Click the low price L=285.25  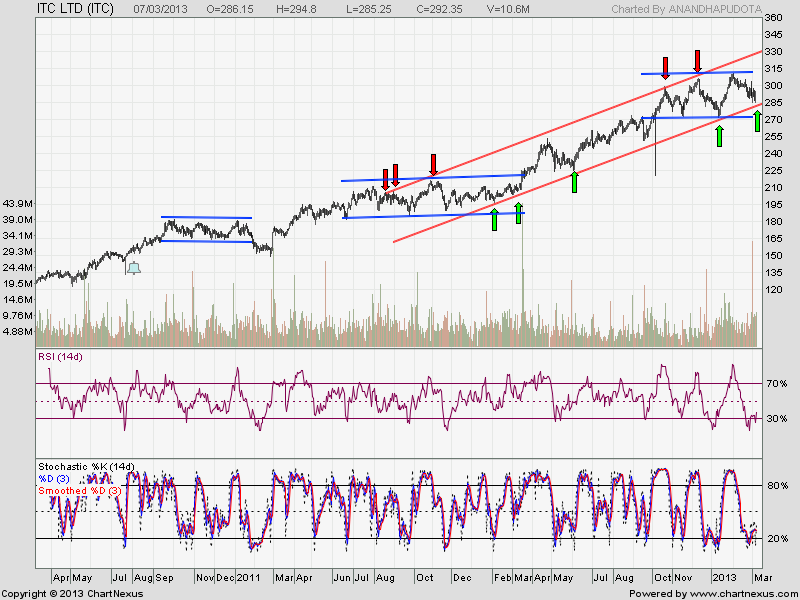(x=369, y=9)
